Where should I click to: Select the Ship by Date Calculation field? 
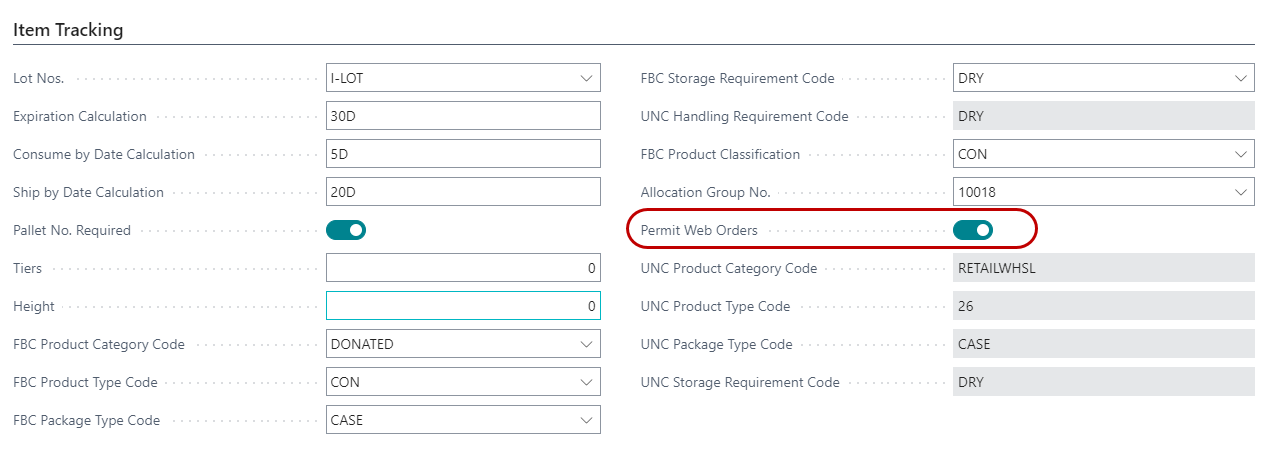463,192
